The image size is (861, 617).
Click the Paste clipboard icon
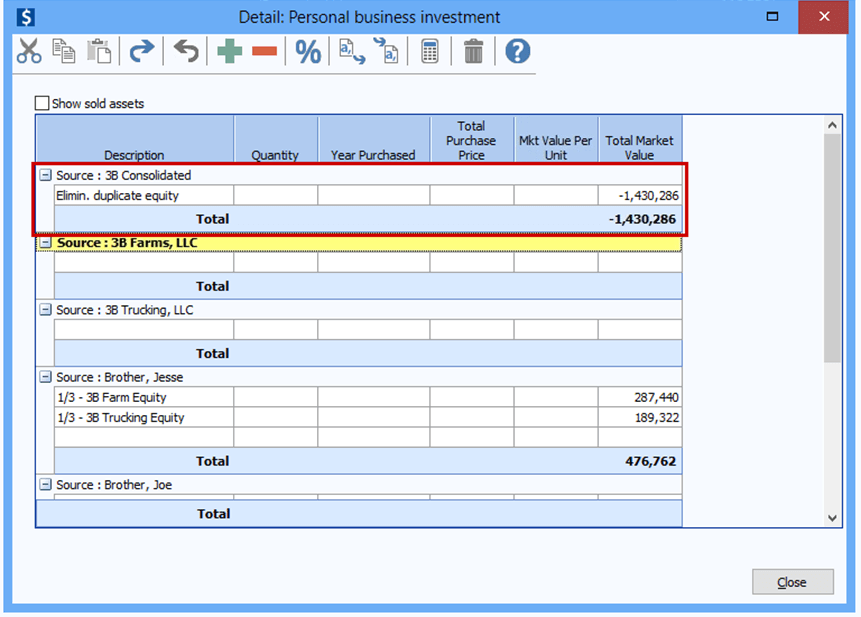(98, 52)
